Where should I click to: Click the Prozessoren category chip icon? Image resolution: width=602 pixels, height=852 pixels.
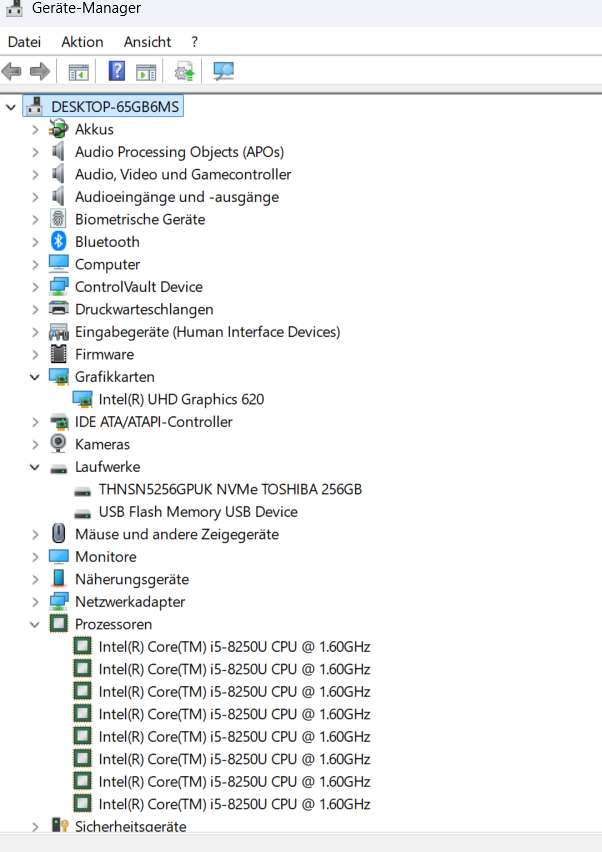[x=59, y=624]
